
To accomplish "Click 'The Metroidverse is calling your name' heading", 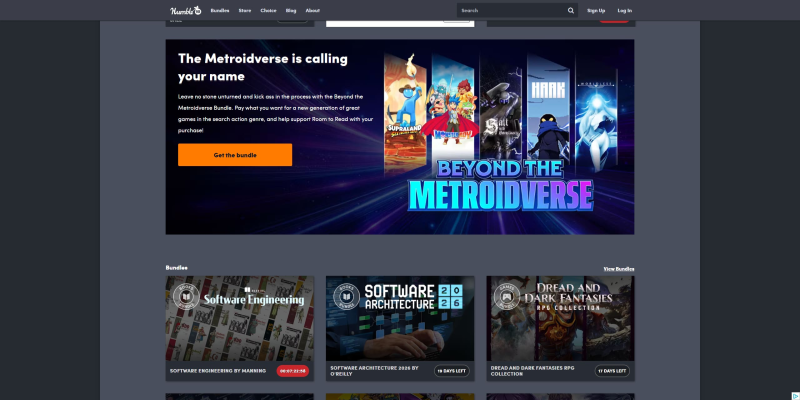I will point(263,67).
